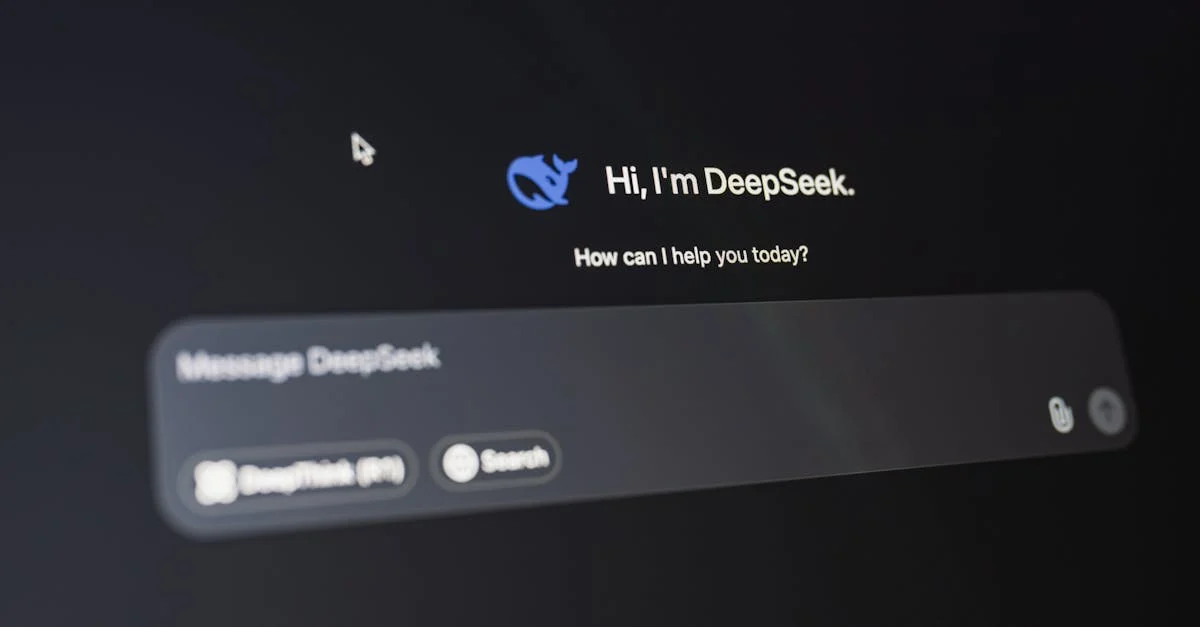Click the word "today?" in the subtitle
1200x627 pixels.
(x=778, y=254)
